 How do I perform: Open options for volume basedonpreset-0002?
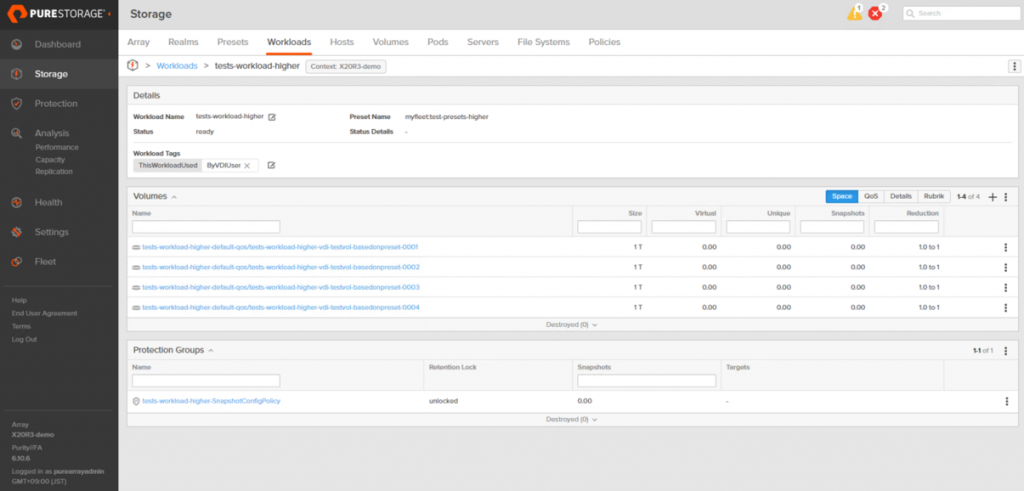click(x=1006, y=267)
